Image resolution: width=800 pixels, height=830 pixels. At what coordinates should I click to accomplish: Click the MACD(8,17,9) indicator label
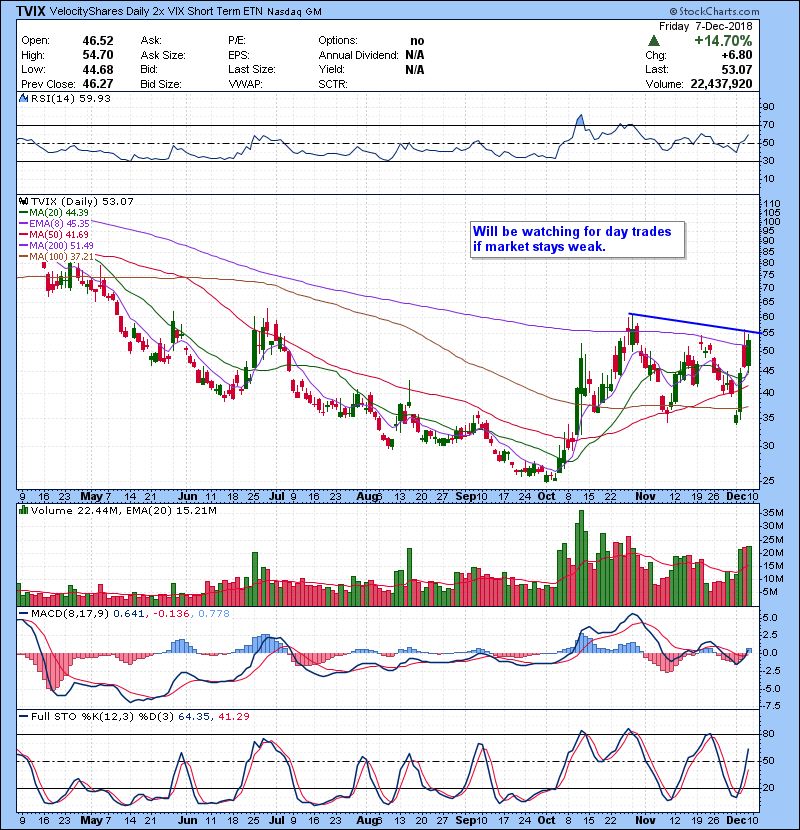[70, 614]
